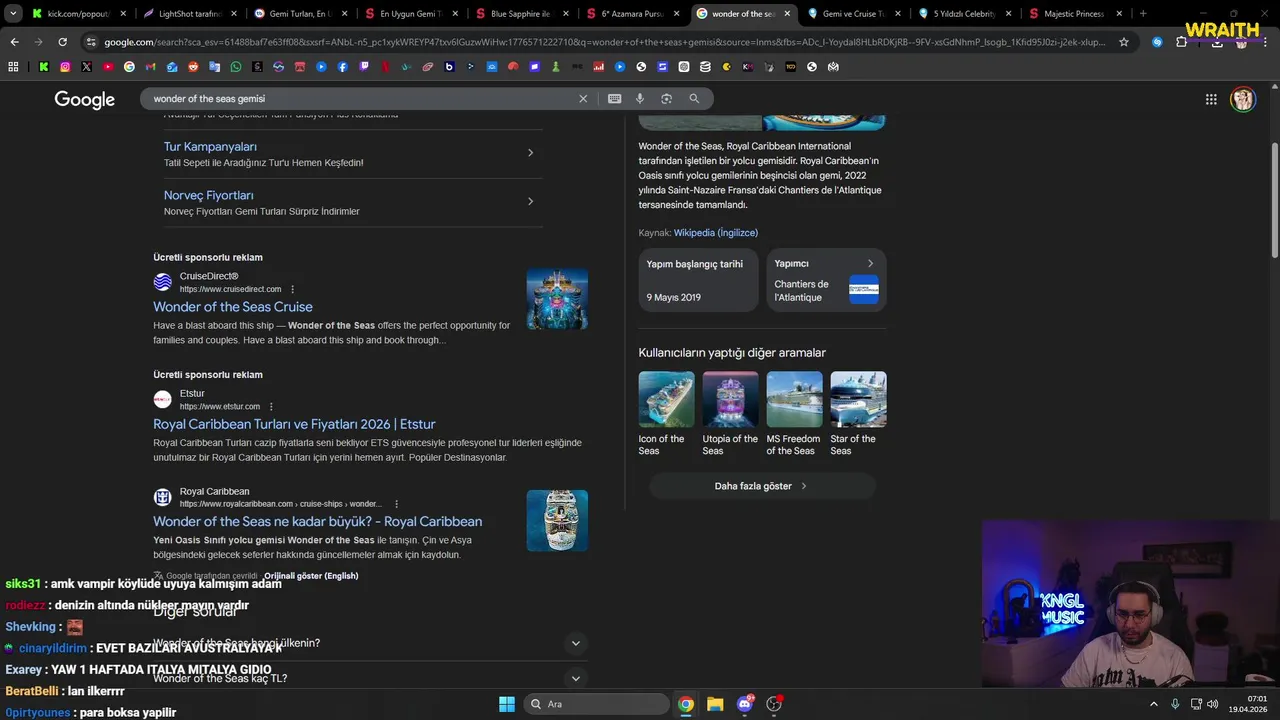The image size is (1280, 720).
Task: Go back to previous page
Action: (14, 42)
